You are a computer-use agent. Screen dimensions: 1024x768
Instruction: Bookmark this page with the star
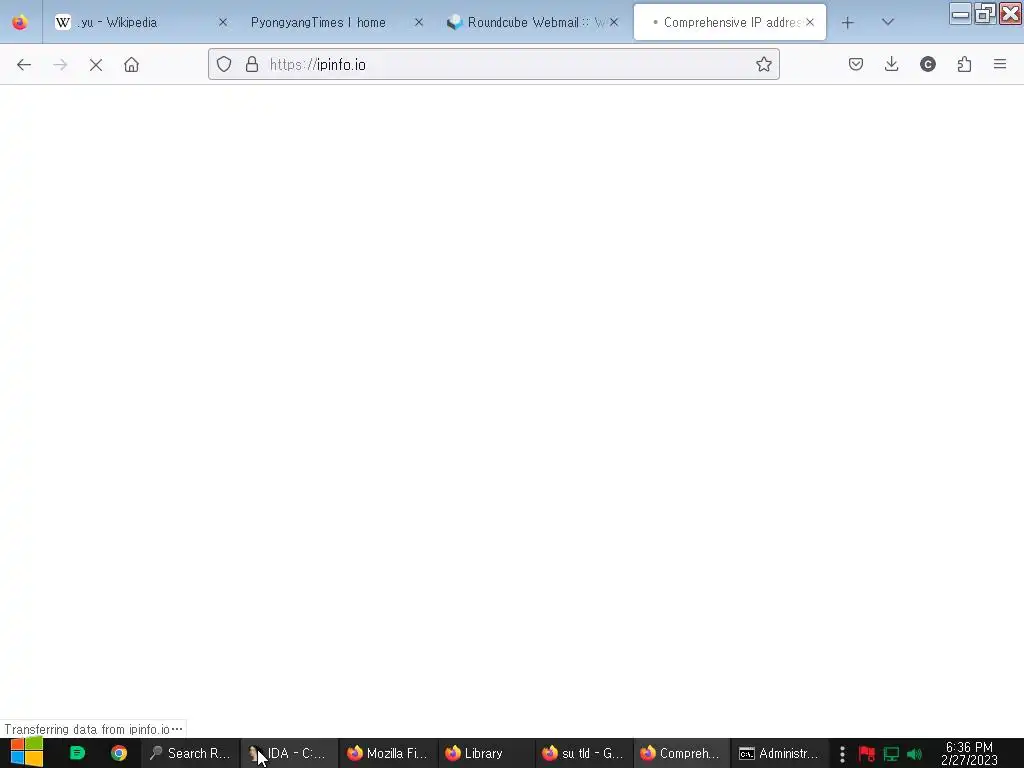(x=763, y=65)
